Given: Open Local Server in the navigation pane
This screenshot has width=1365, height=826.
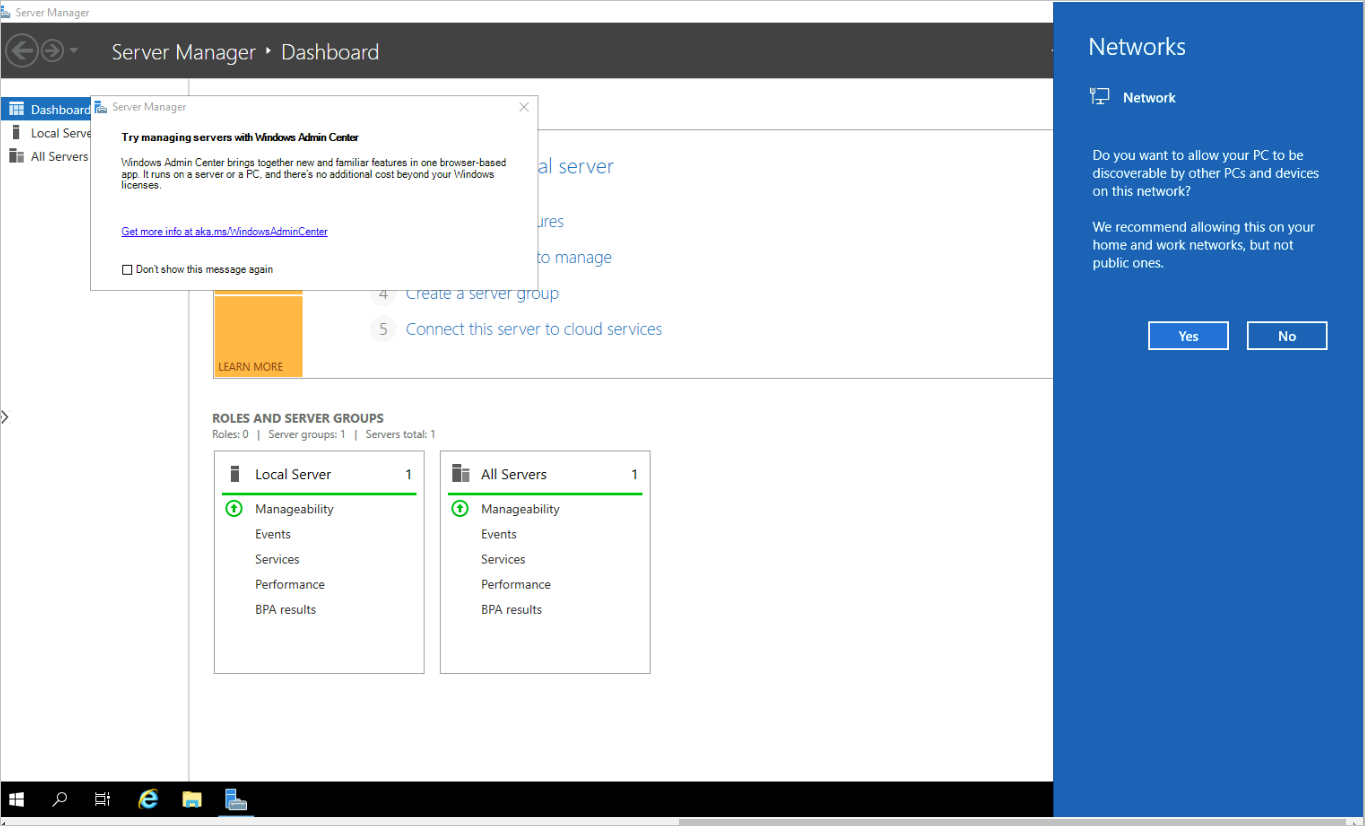Looking at the screenshot, I should pos(50,133).
